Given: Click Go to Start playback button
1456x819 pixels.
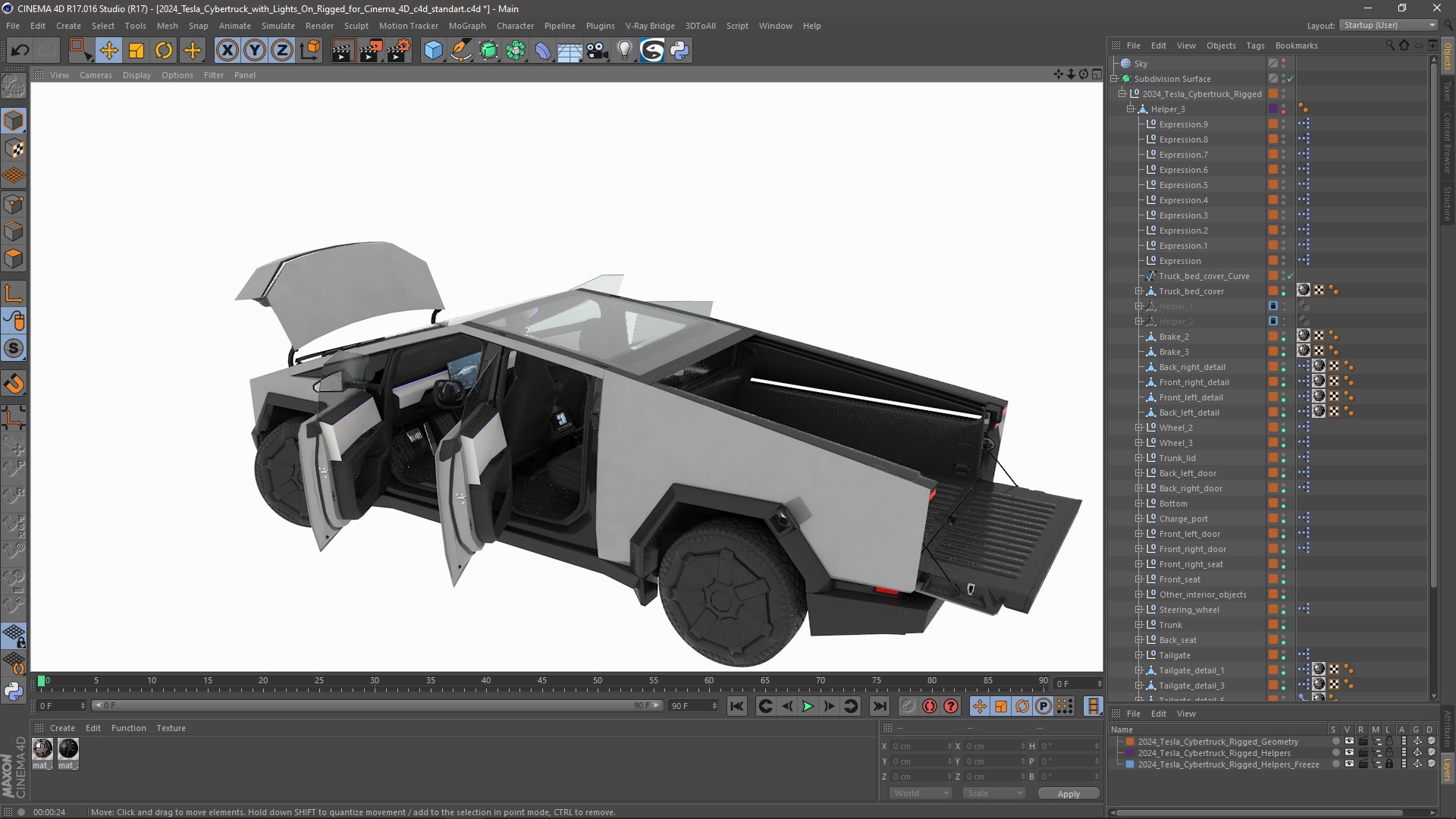Looking at the screenshot, I should click(736, 707).
